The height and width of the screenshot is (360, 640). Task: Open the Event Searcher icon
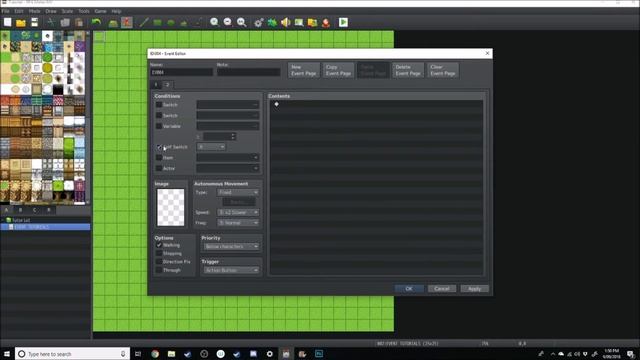point(299,22)
